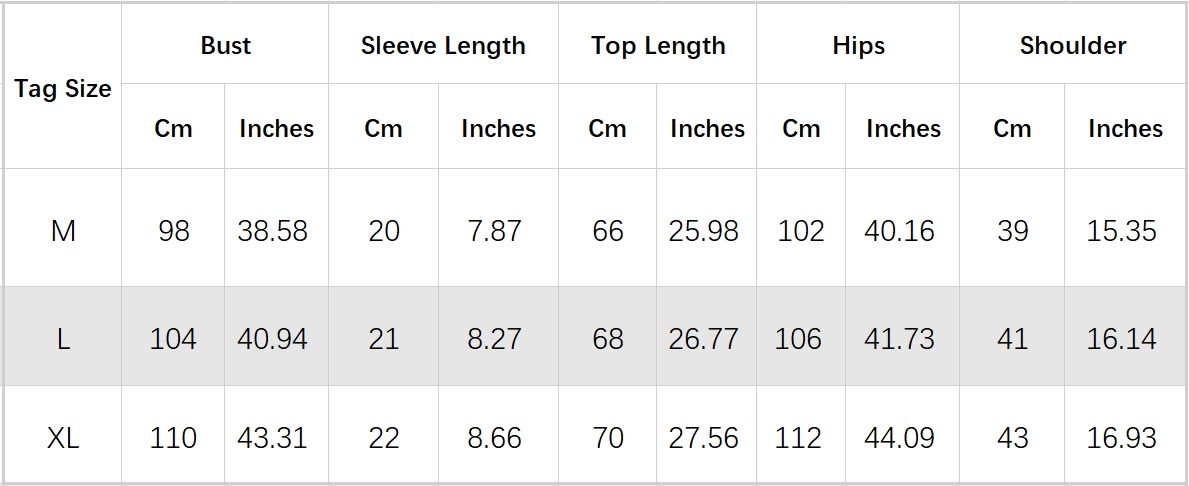
Task: Click the Sleeve Length column header
Action: click(443, 46)
